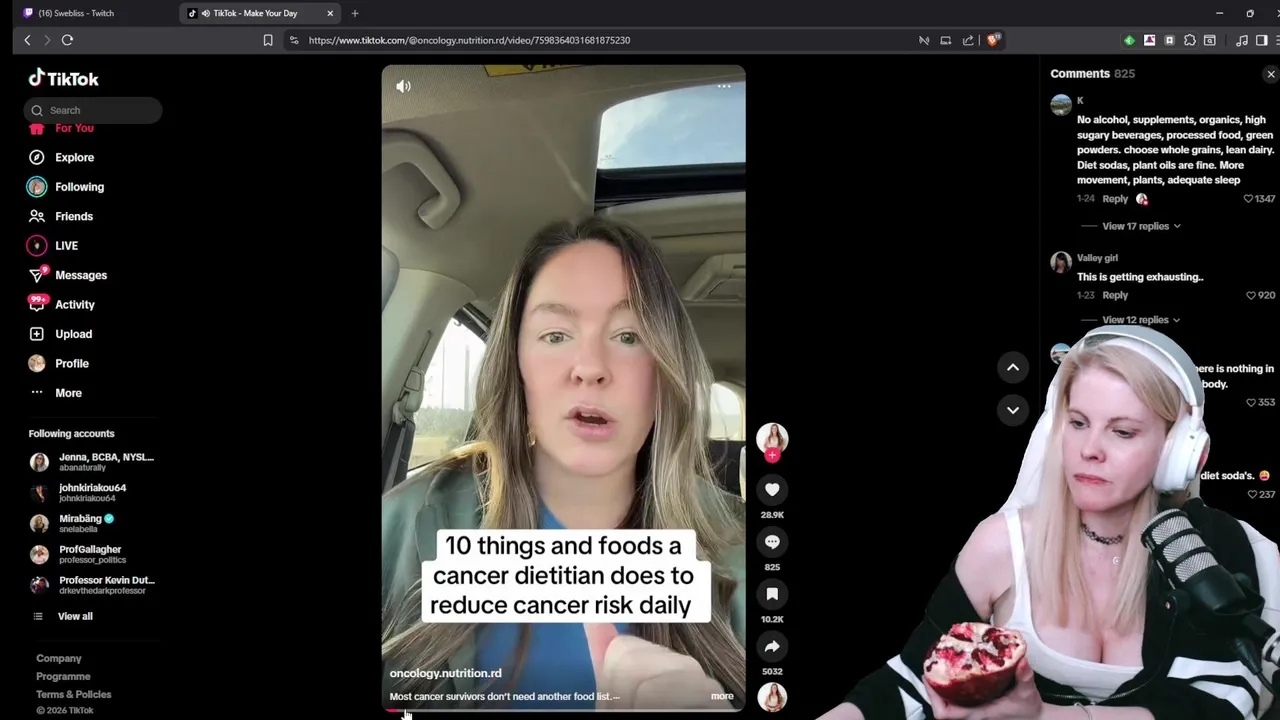The image size is (1280, 720).
Task: Follow creator with the red plus button
Action: tap(772, 456)
